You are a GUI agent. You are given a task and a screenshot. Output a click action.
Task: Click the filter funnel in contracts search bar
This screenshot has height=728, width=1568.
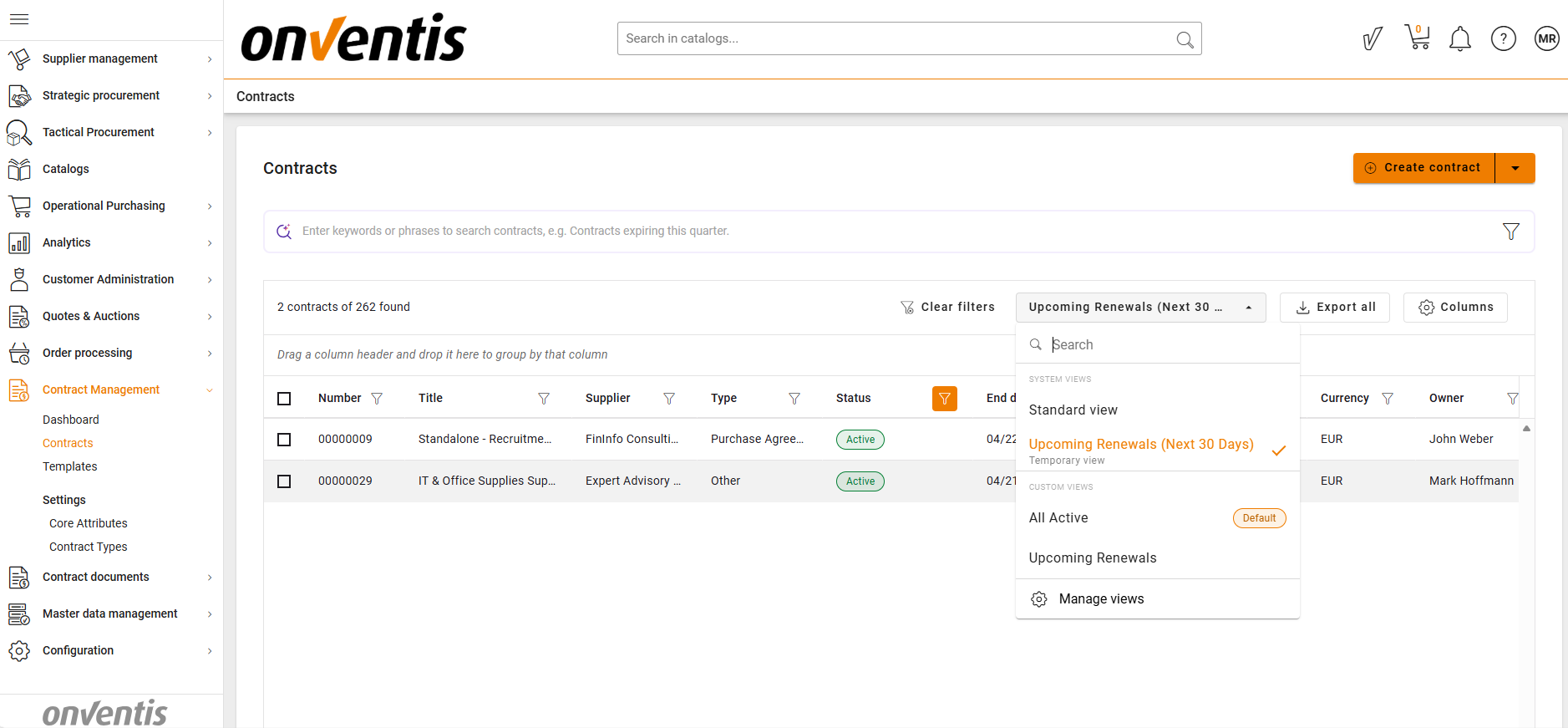coord(1510,232)
